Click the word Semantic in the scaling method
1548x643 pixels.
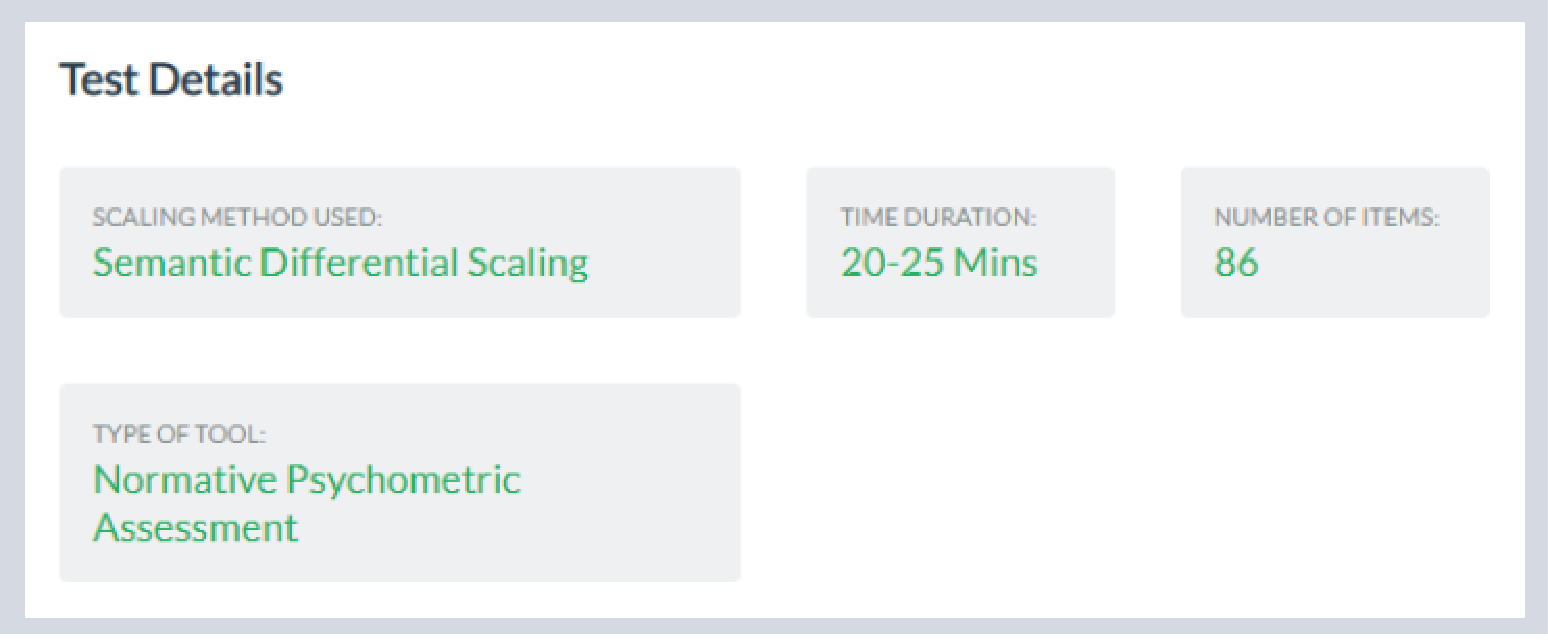171,262
